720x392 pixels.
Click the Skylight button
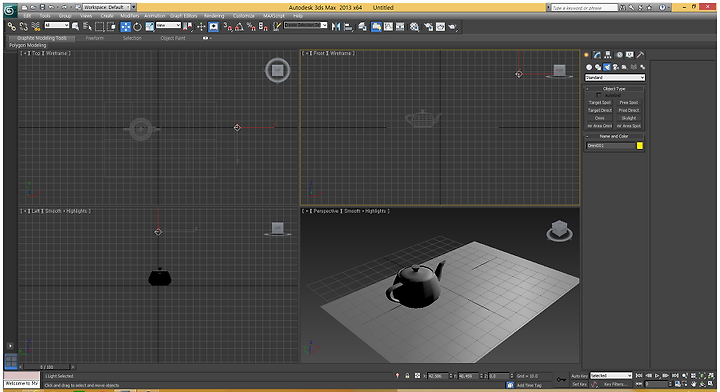pos(629,118)
